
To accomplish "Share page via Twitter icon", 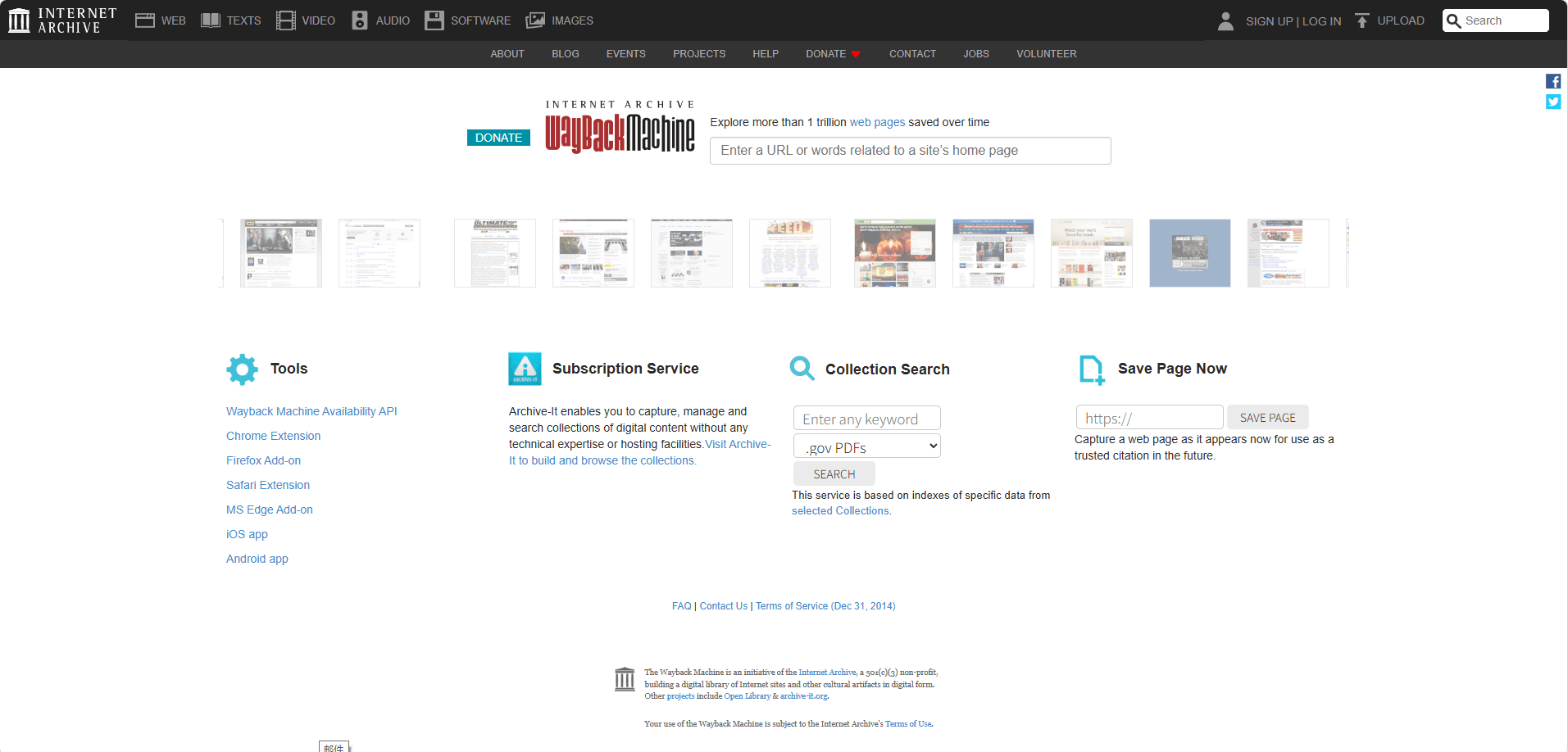I will tap(1553, 102).
